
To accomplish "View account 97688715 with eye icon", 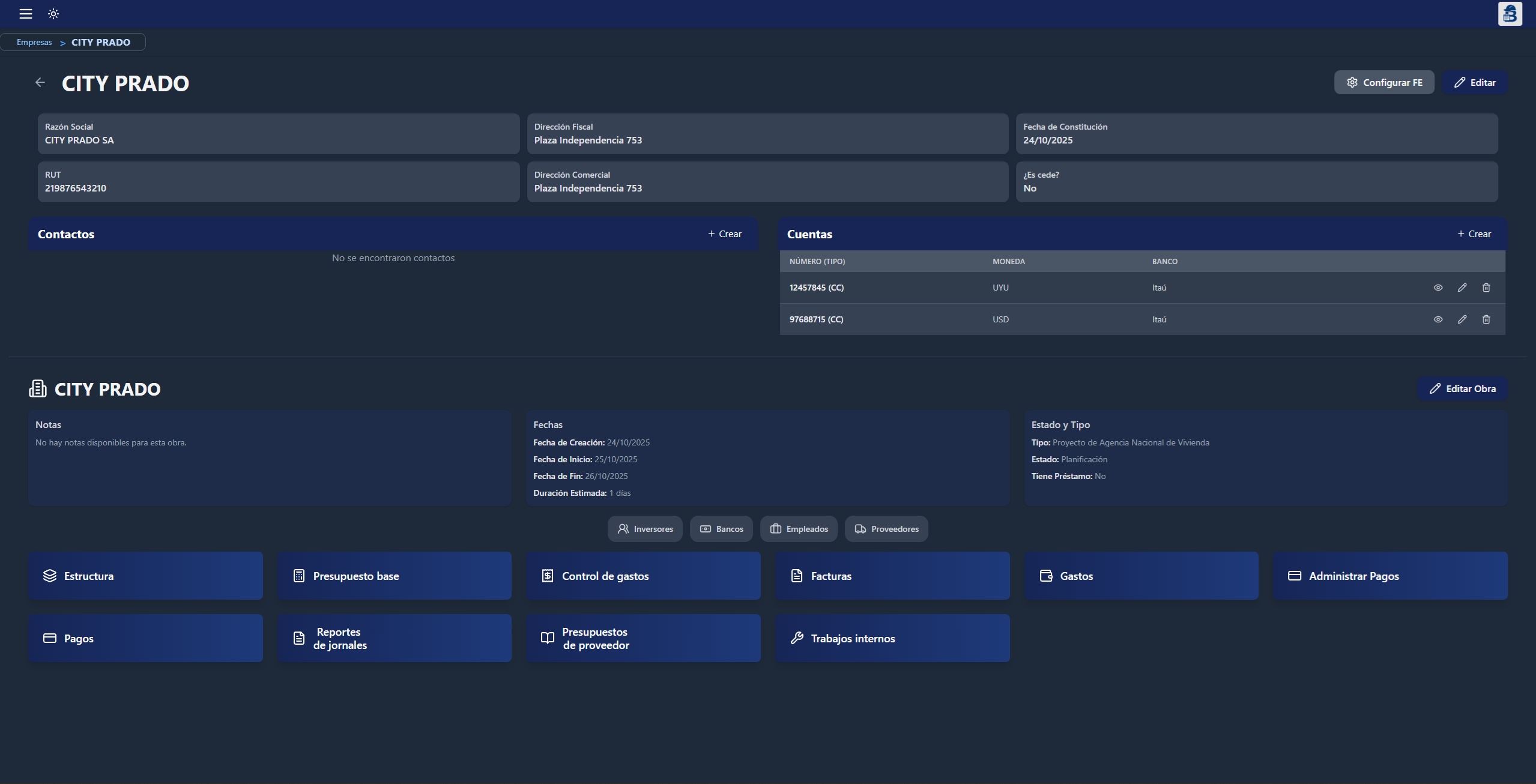I will [1438, 319].
